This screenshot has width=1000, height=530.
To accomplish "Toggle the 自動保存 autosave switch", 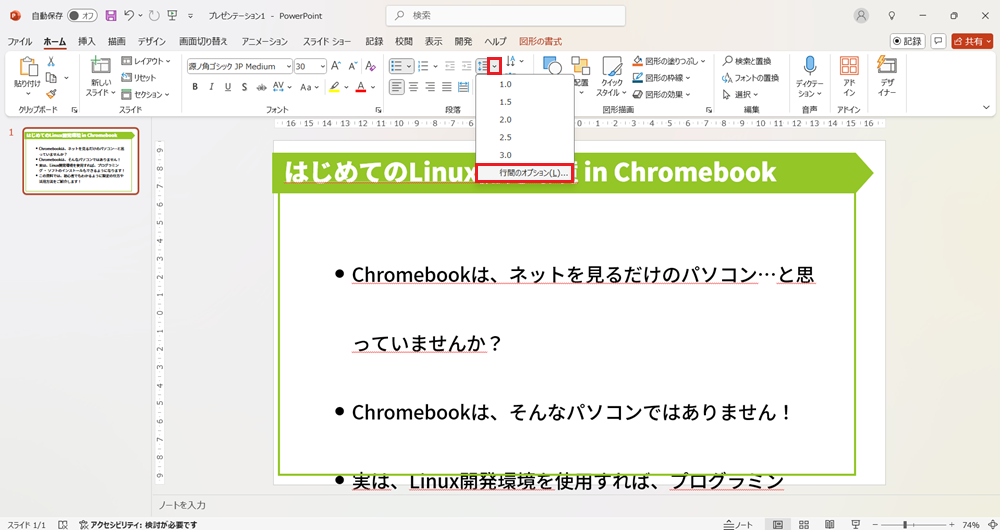I will (82, 15).
